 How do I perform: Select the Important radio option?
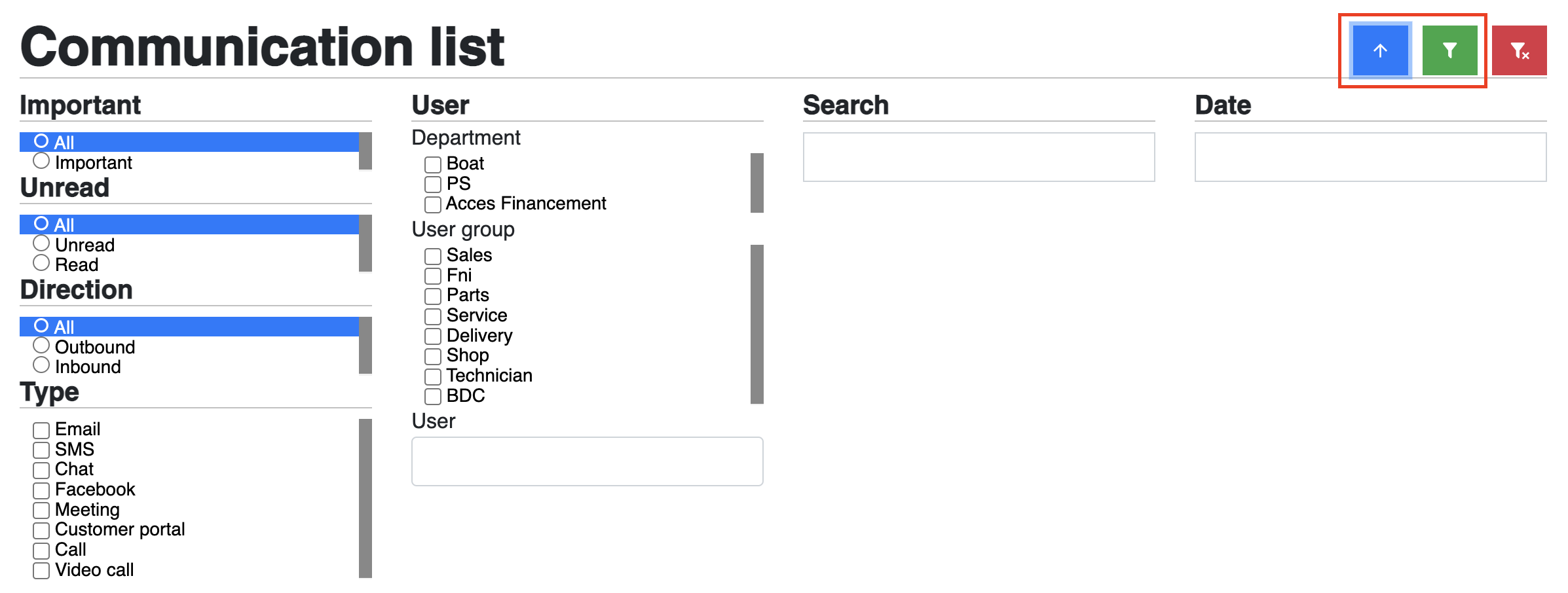[41, 161]
